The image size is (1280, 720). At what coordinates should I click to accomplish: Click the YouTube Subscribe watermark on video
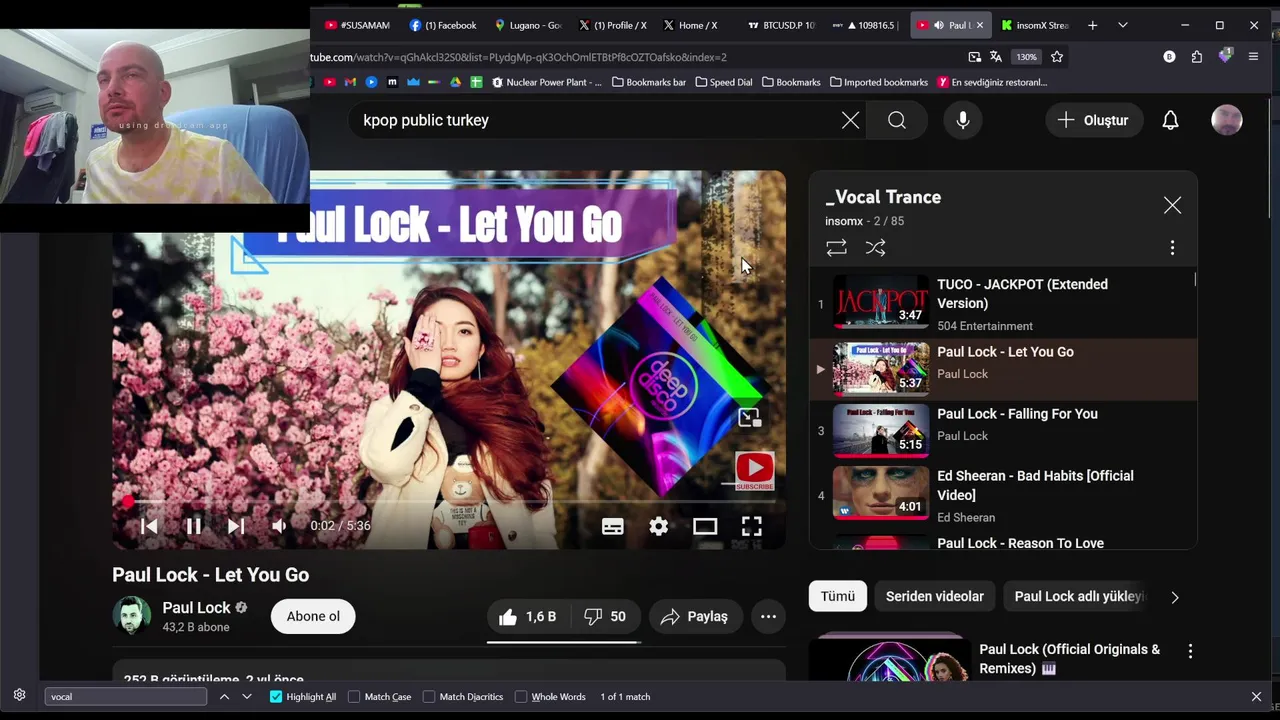pos(754,471)
